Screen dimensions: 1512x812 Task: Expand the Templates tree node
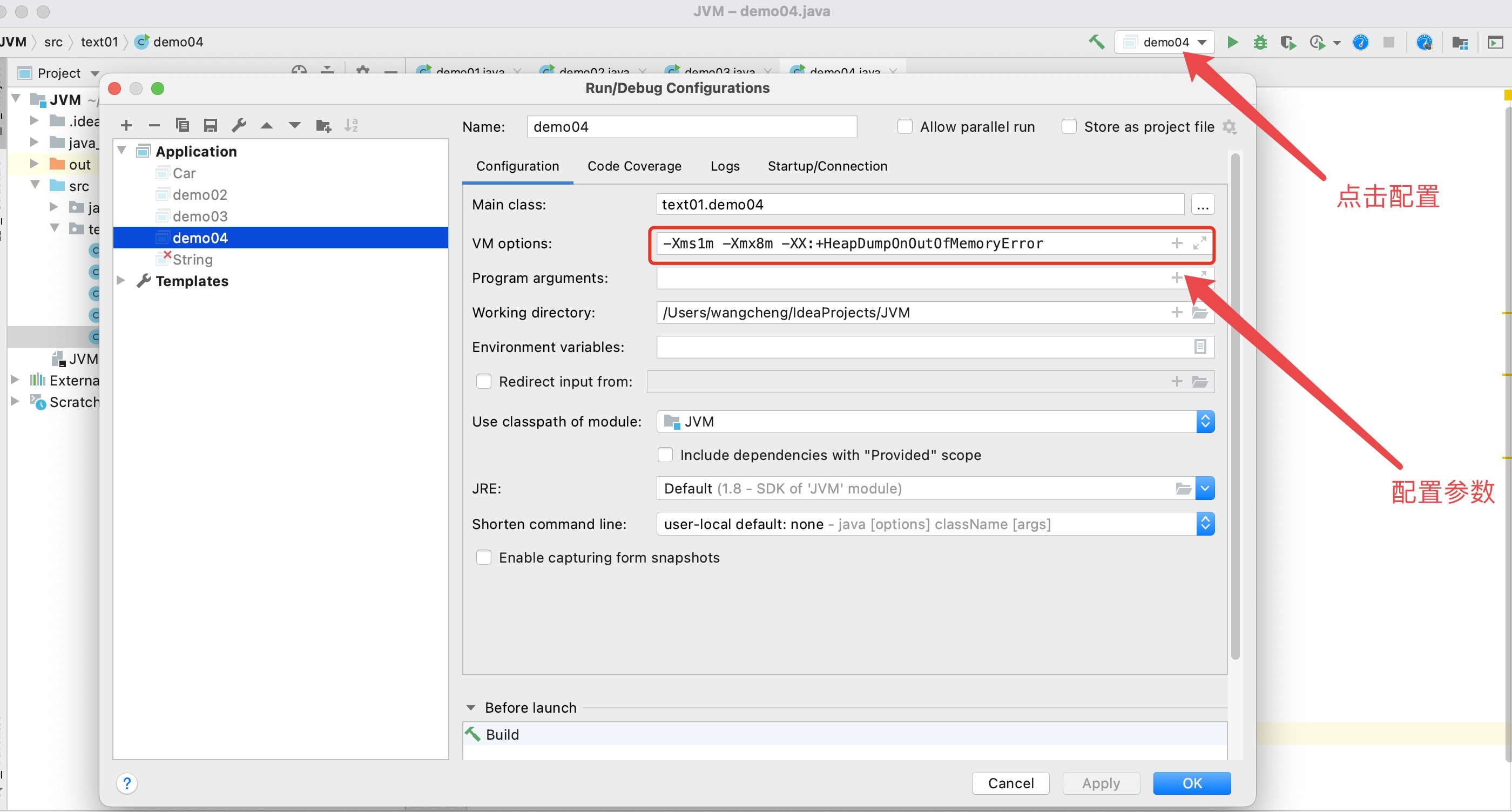coord(121,280)
